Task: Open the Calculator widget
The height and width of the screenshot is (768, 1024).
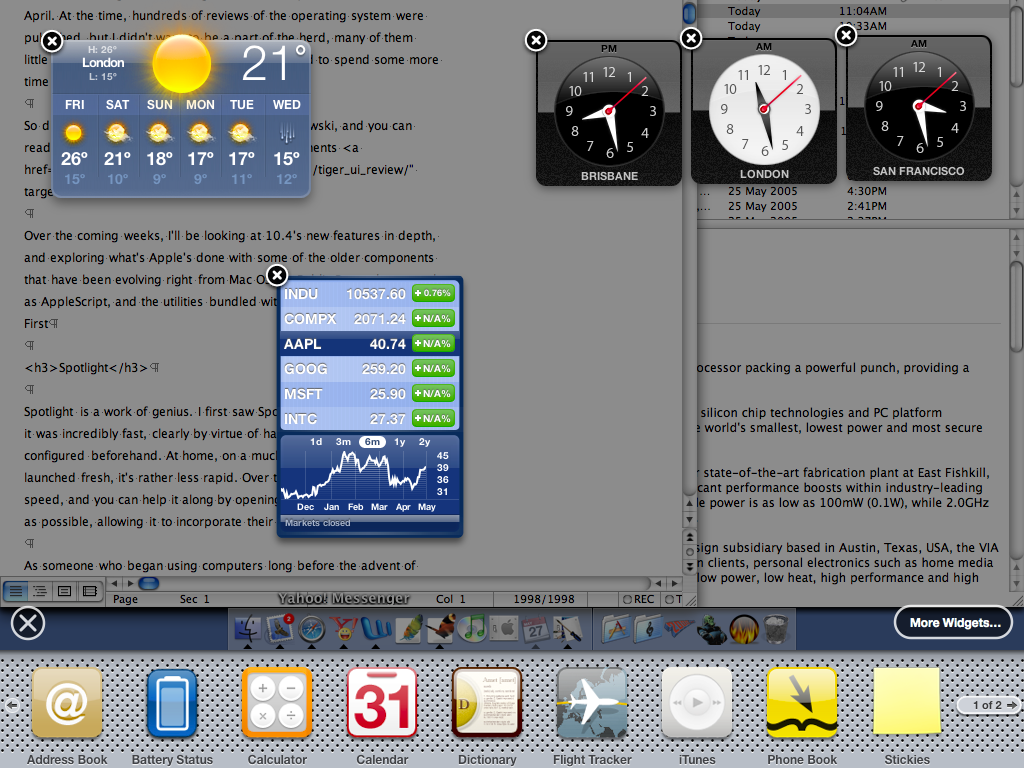Action: point(277,703)
